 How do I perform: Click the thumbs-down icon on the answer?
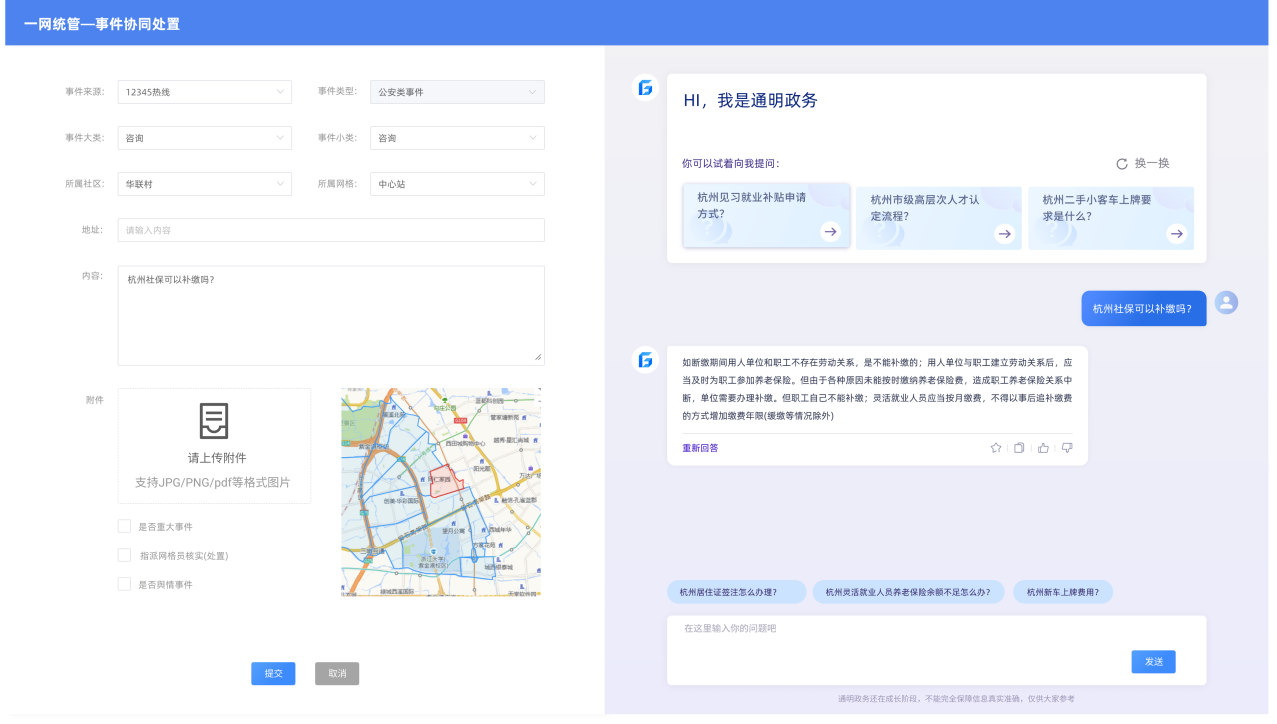(1067, 448)
